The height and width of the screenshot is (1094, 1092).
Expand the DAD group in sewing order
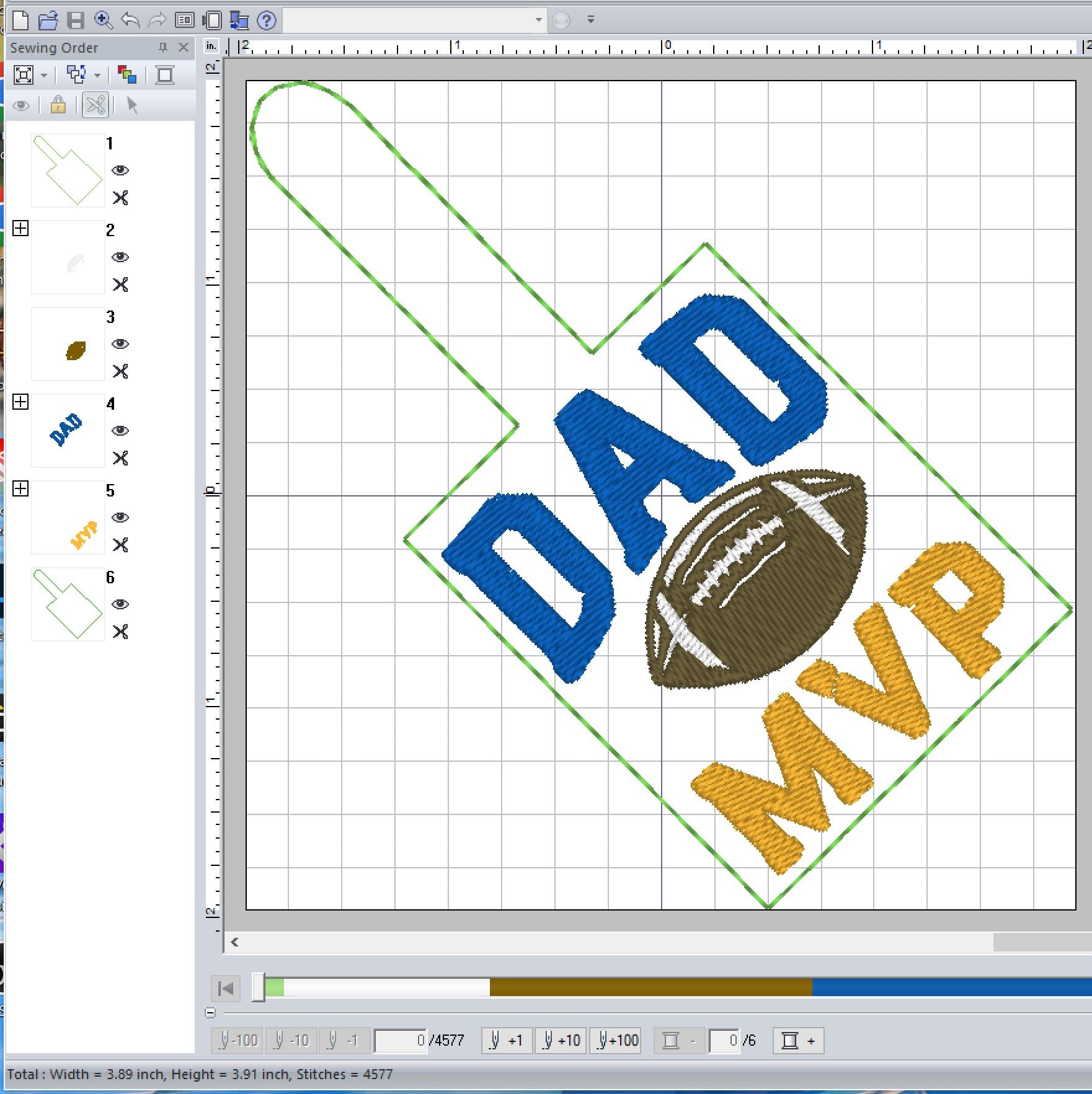coord(20,402)
